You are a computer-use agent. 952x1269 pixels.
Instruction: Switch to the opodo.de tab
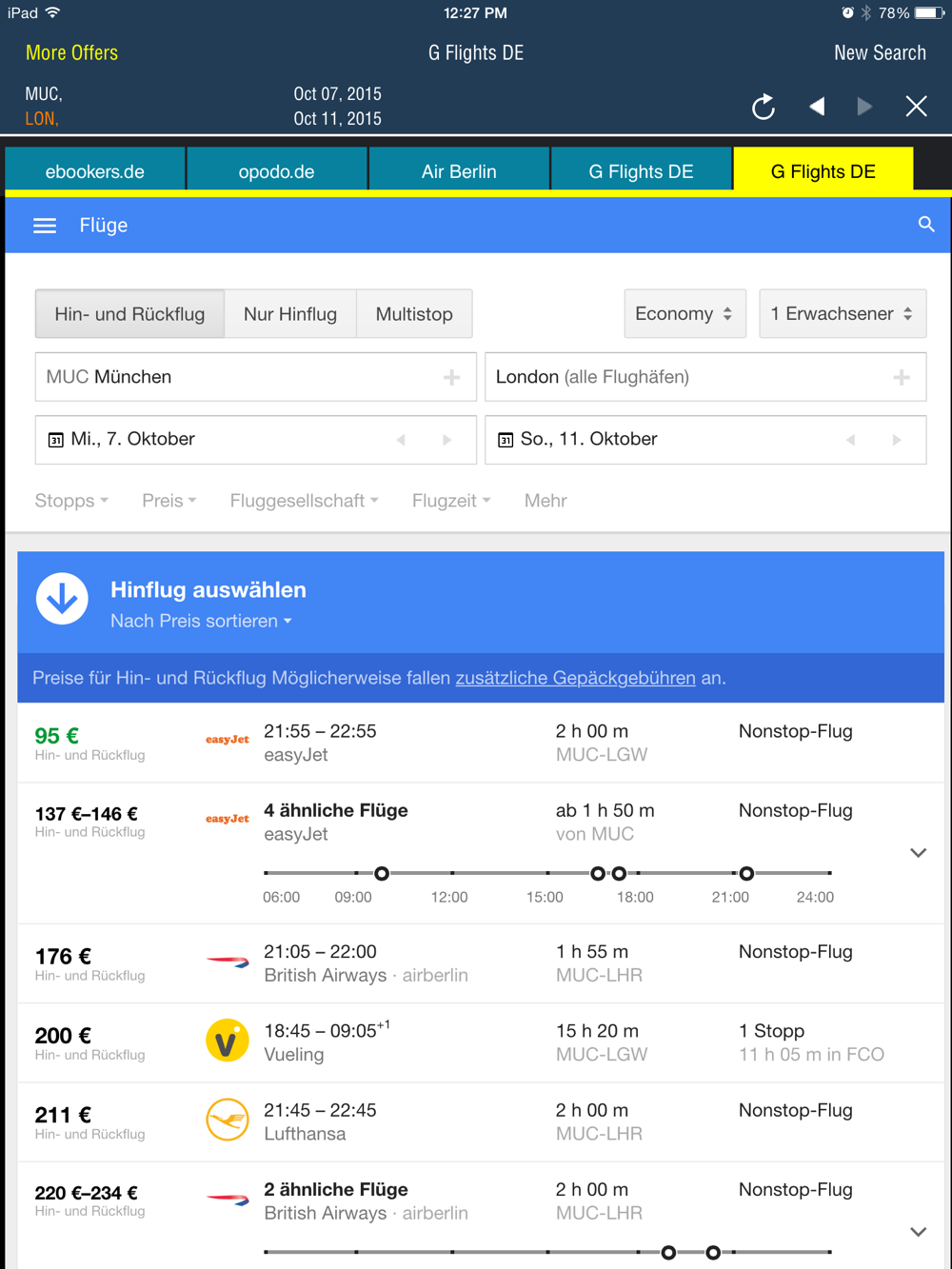[277, 171]
